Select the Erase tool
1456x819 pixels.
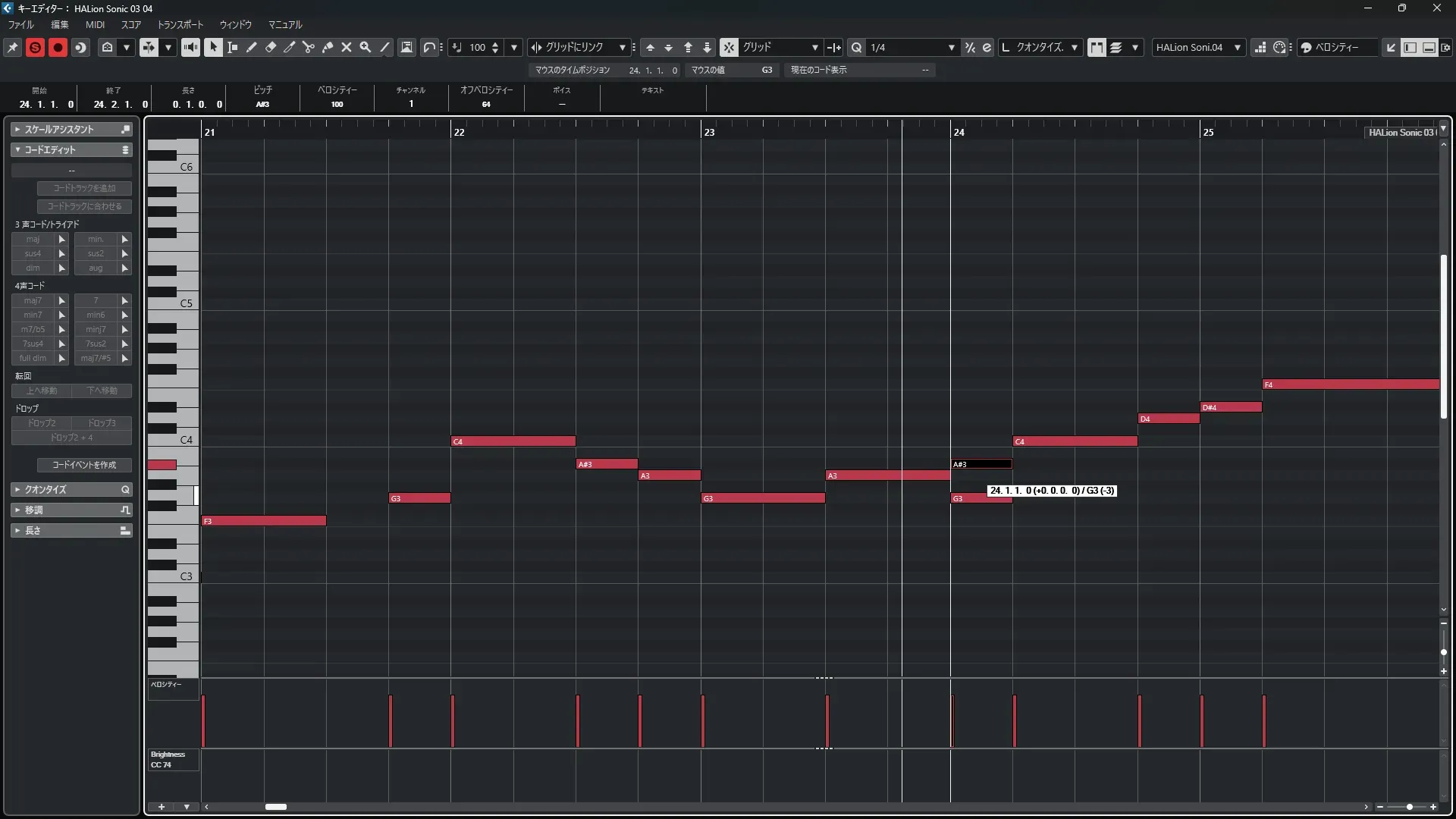(271, 47)
